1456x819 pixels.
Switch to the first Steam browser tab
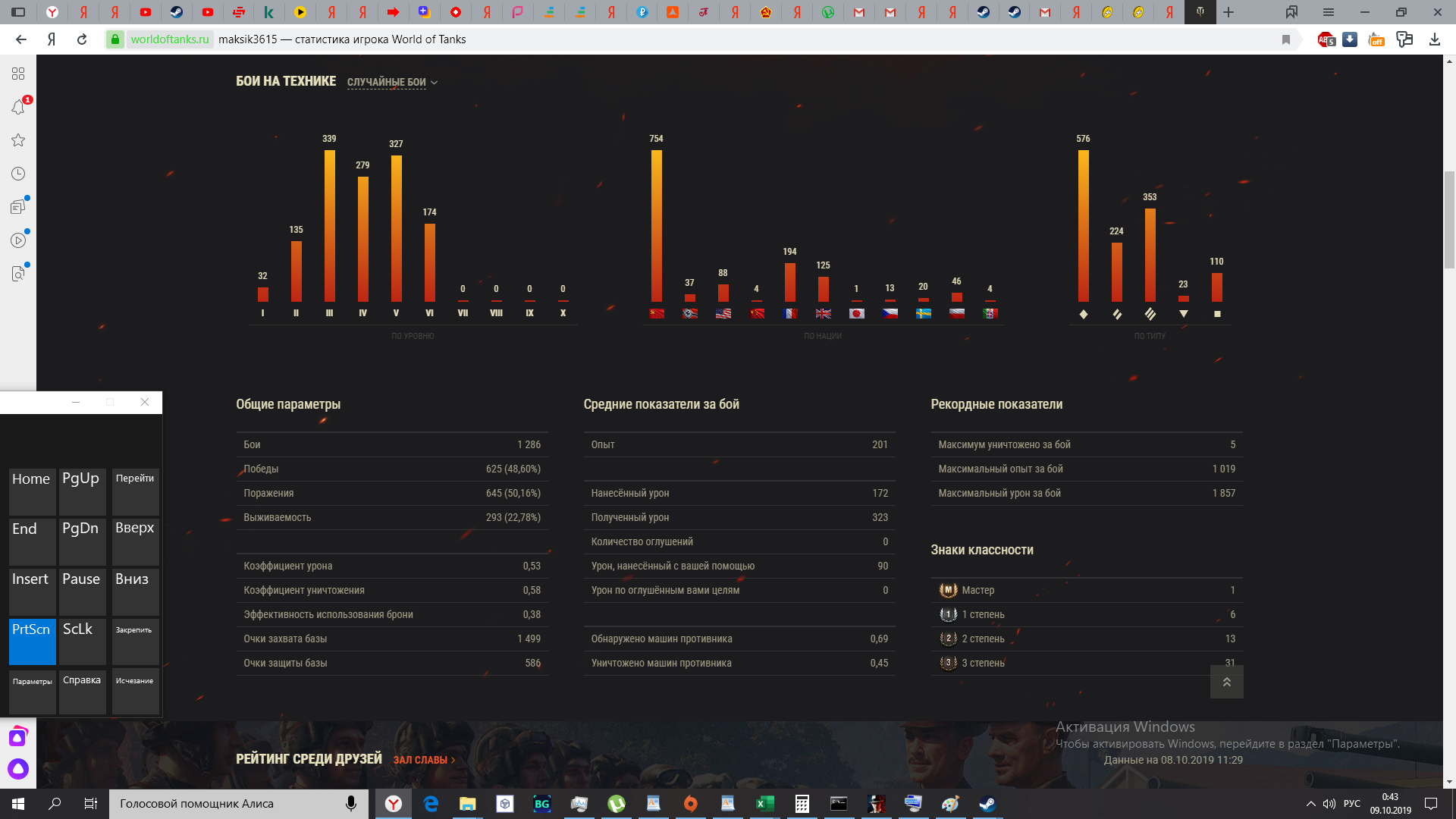[x=177, y=12]
